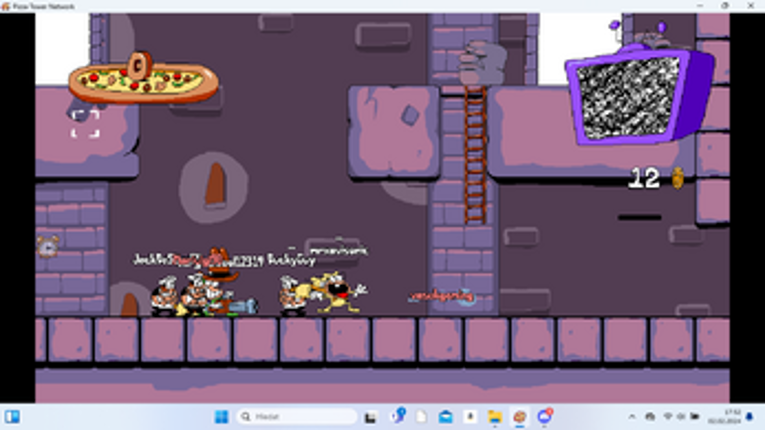Open the notification bell in the taskbar

[749, 417]
